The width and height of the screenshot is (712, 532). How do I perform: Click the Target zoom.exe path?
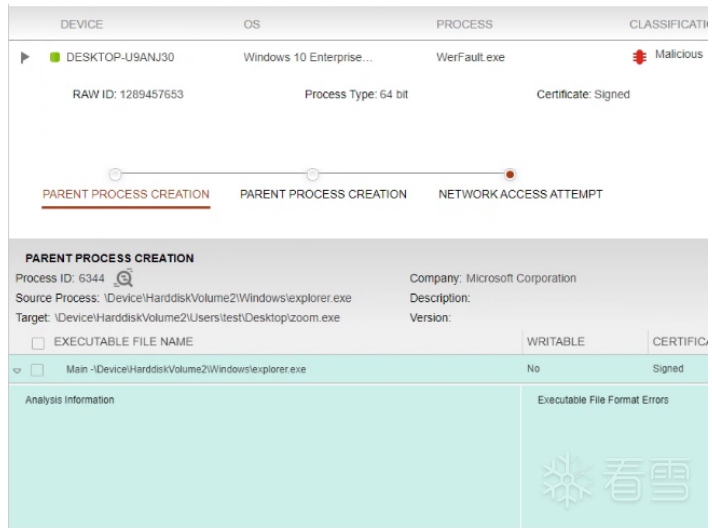[x=197, y=318]
